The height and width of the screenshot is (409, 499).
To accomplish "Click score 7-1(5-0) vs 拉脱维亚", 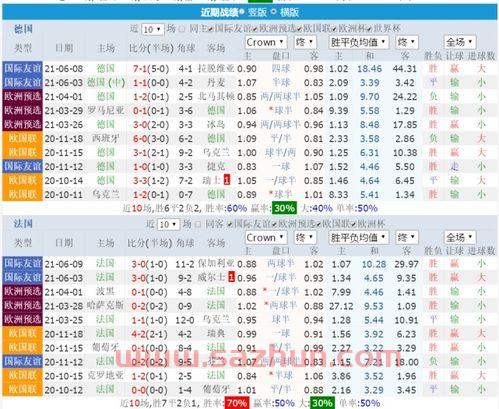I will 151,69.
